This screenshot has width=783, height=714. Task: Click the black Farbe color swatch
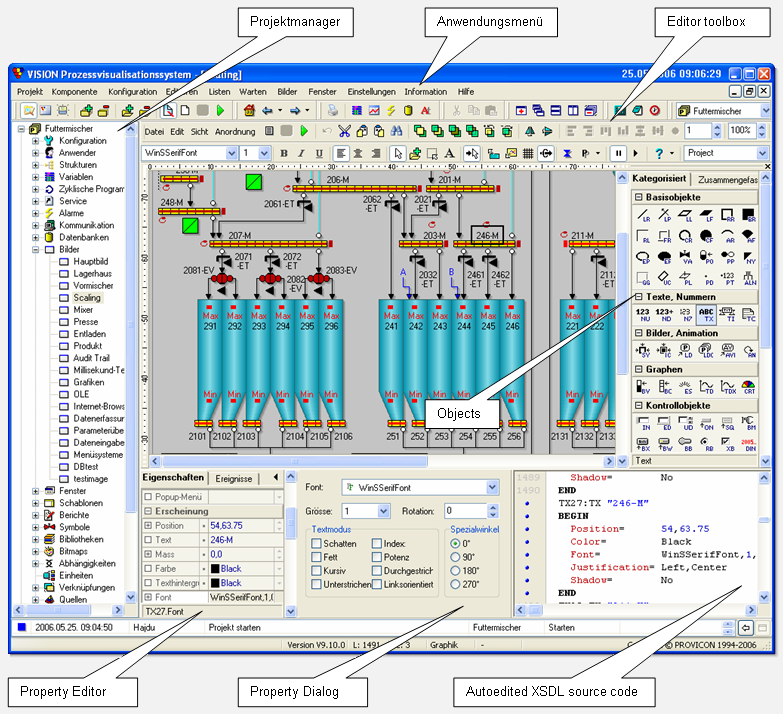point(214,568)
